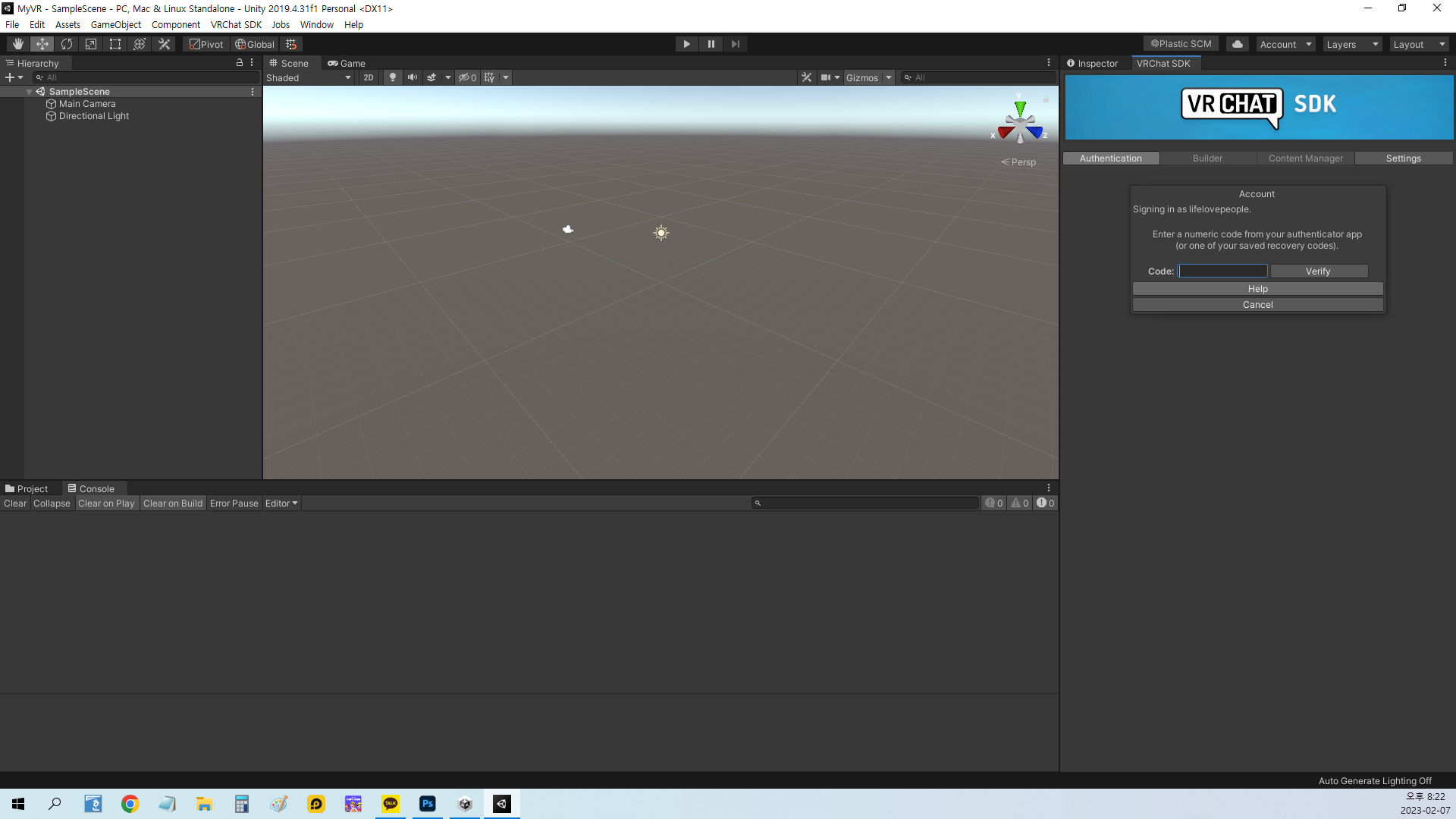This screenshot has height=819, width=1456.
Task: Open the Authentication tab in SDK
Action: tap(1111, 158)
